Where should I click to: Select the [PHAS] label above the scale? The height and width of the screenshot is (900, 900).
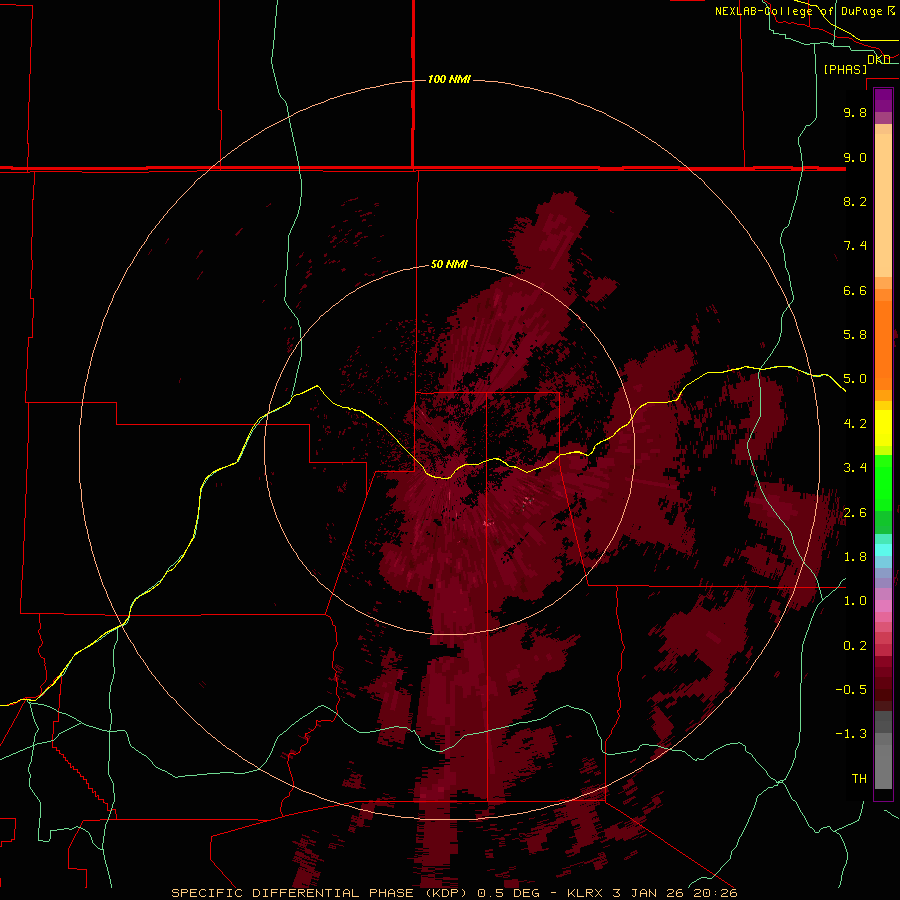click(845, 69)
